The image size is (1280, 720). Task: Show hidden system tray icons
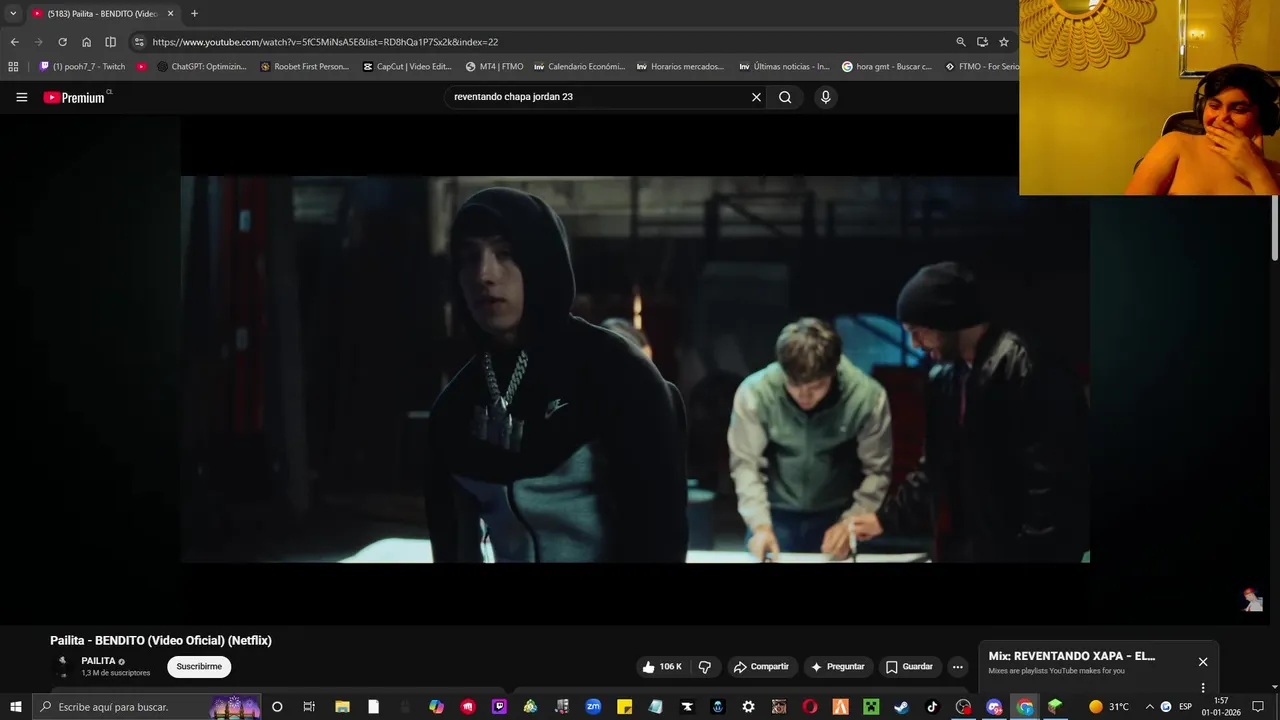coord(1149,707)
